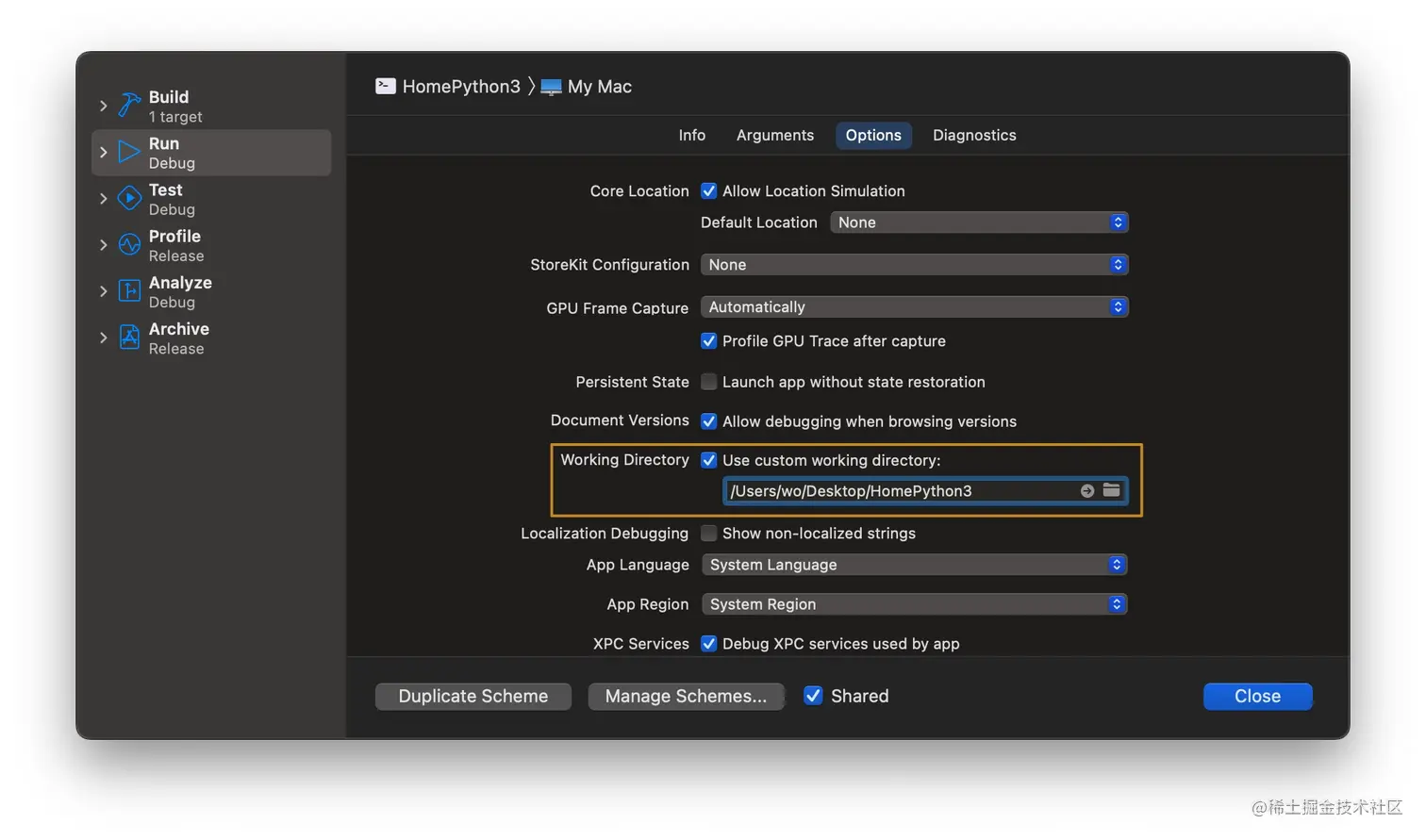Open the App Language dropdown
The width and height of the screenshot is (1426, 840).
coord(914,565)
